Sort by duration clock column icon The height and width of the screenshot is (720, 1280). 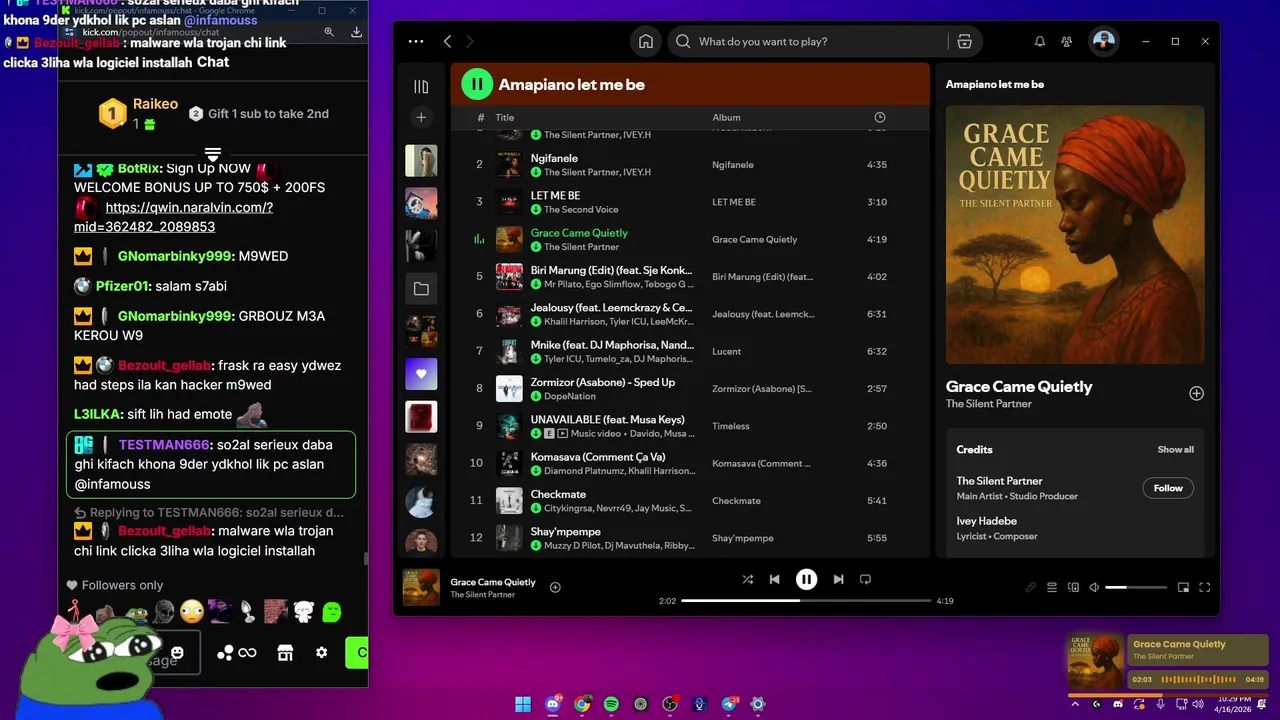point(880,117)
